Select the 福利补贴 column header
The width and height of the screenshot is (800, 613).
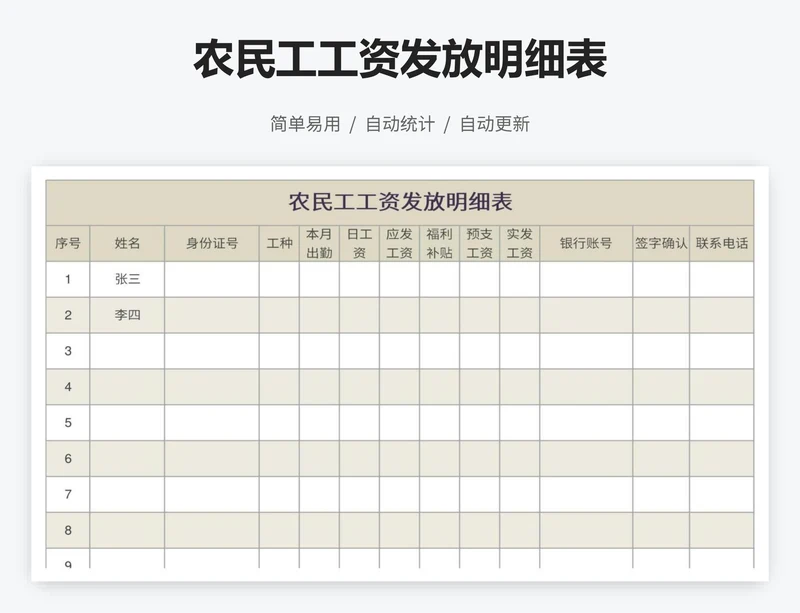pyautogui.click(x=439, y=243)
